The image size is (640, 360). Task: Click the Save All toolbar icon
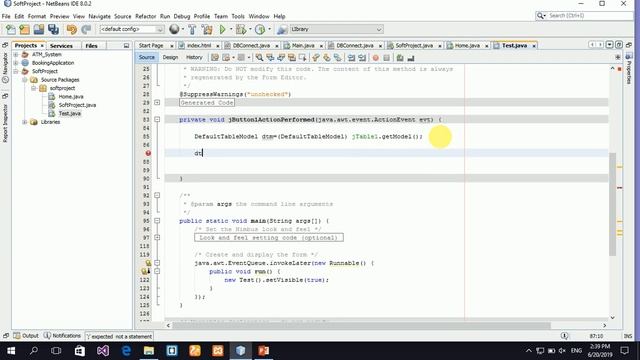(53, 29)
